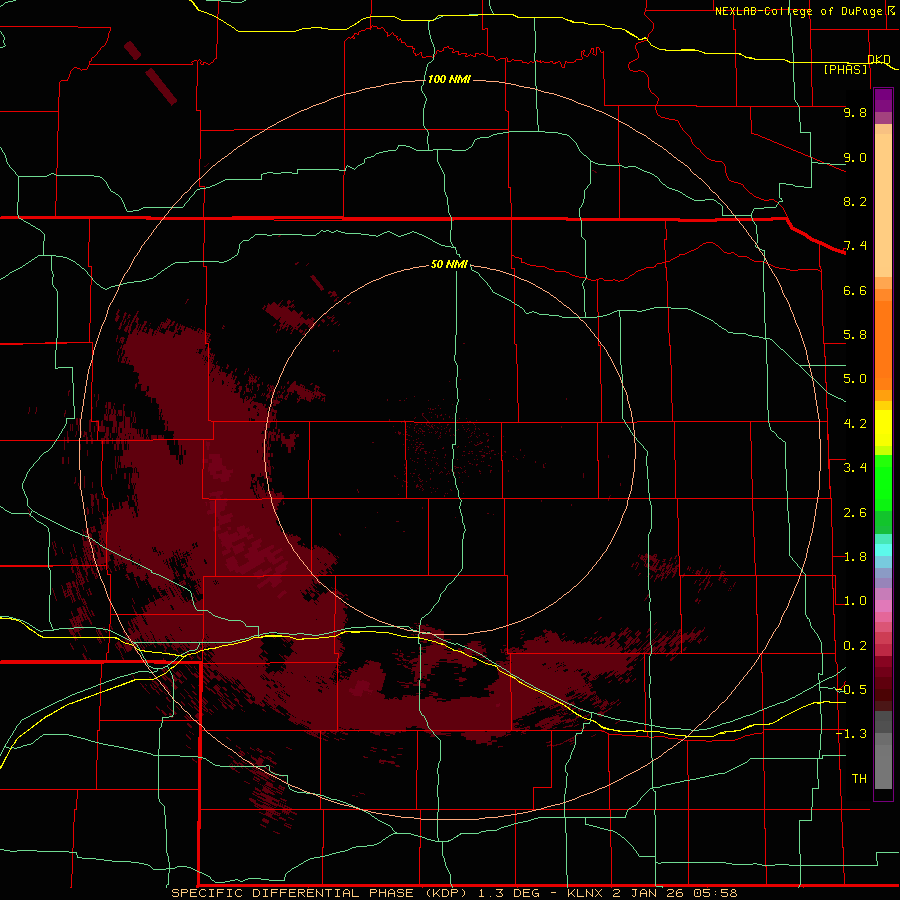This screenshot has height=900, width=900.
Task: Click the 8.2 color scale value
Action: click(855, 201)
